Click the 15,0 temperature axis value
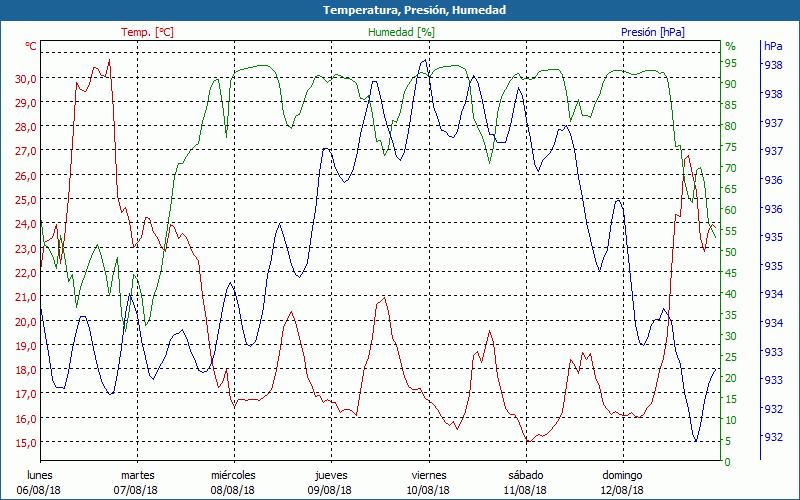The image size is (800, 500). (27, 442)
